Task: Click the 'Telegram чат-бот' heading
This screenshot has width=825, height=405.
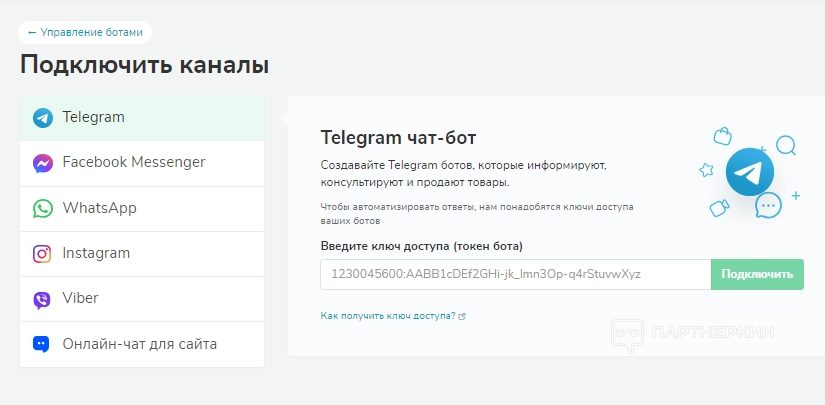Action: (398, 138)
